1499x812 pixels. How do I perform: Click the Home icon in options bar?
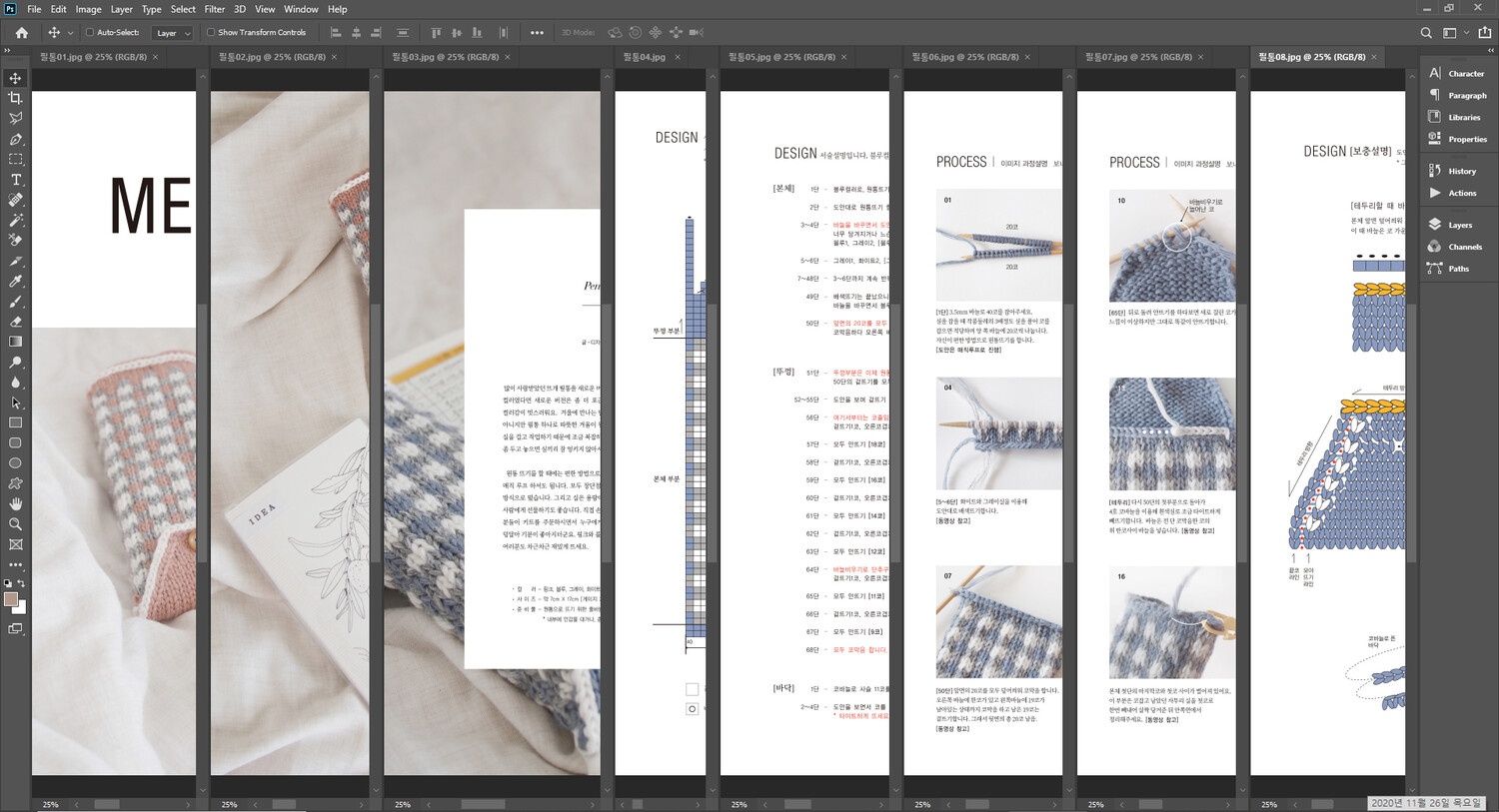coord(21,33)
